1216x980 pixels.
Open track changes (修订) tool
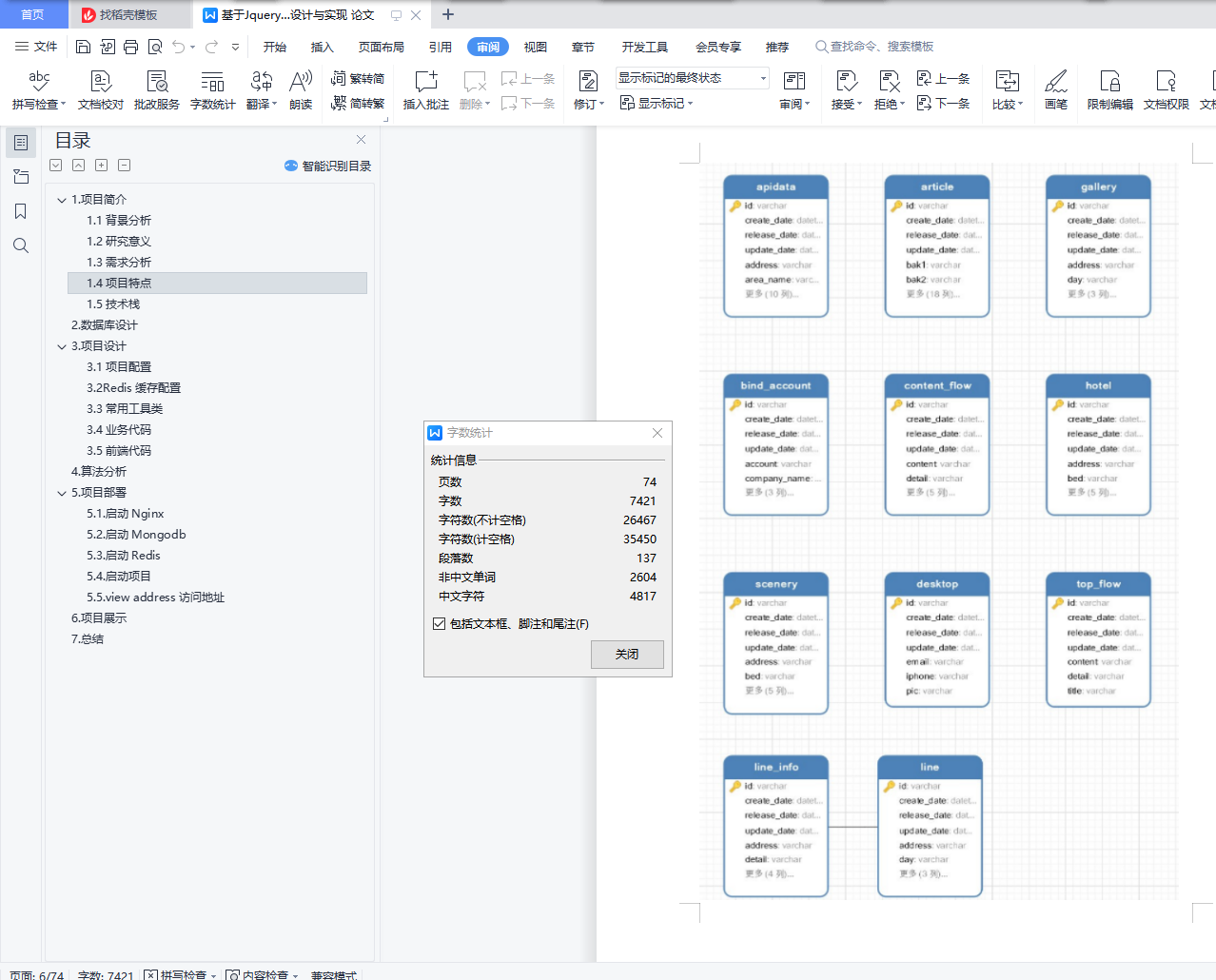[x=588, y=90]
